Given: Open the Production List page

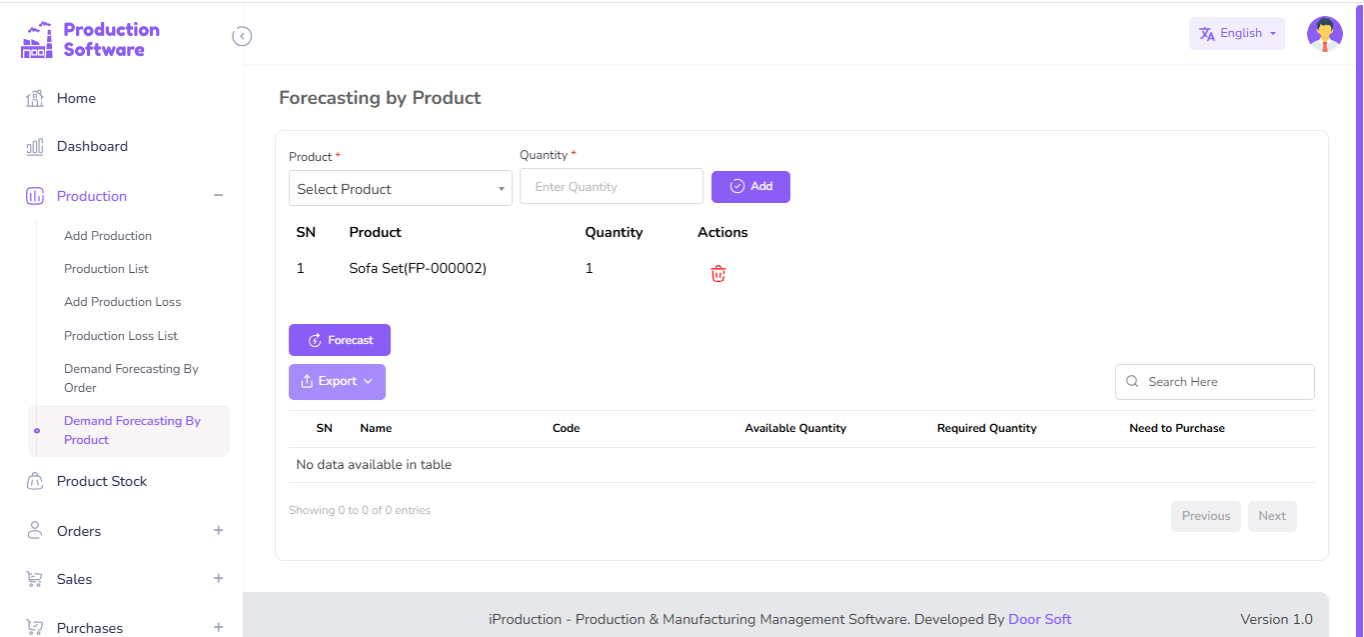Looking at the screenshot, I should tap(106, 268).
